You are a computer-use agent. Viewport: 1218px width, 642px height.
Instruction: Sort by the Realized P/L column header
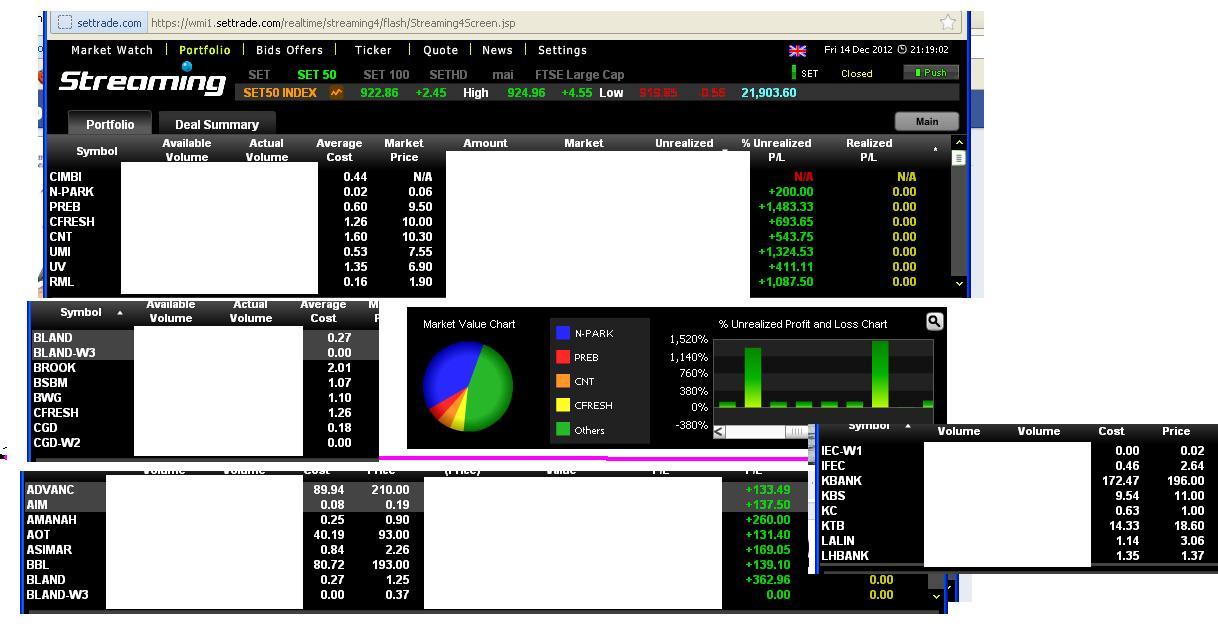[x=869, y=150]
